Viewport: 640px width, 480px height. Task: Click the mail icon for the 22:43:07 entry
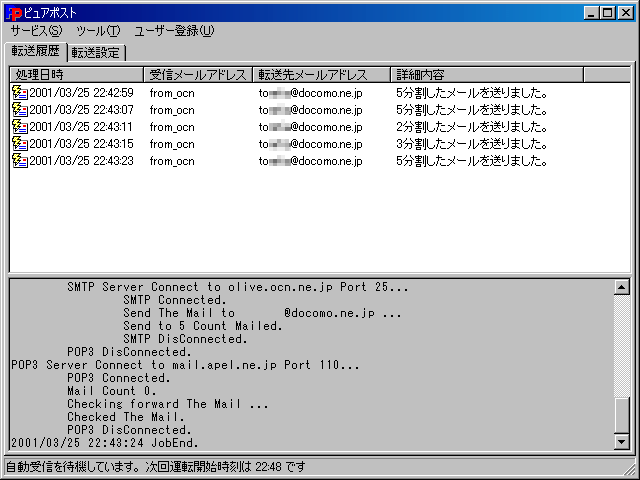[19, 110]
